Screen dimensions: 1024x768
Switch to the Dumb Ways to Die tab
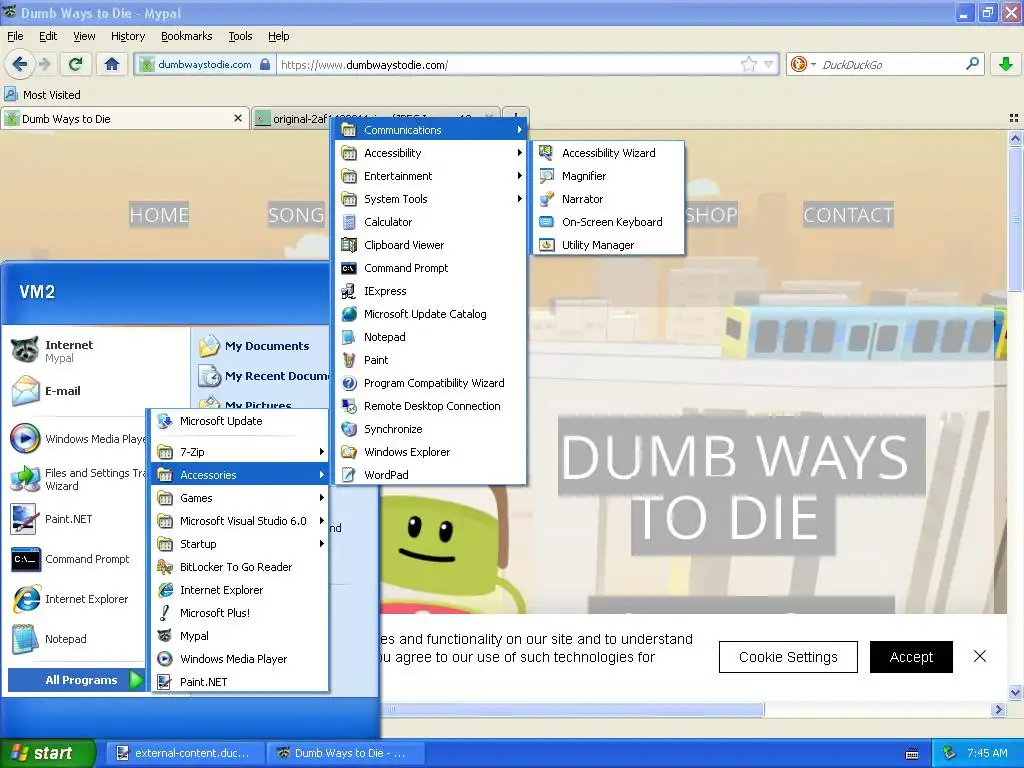[x=124, y=119]
